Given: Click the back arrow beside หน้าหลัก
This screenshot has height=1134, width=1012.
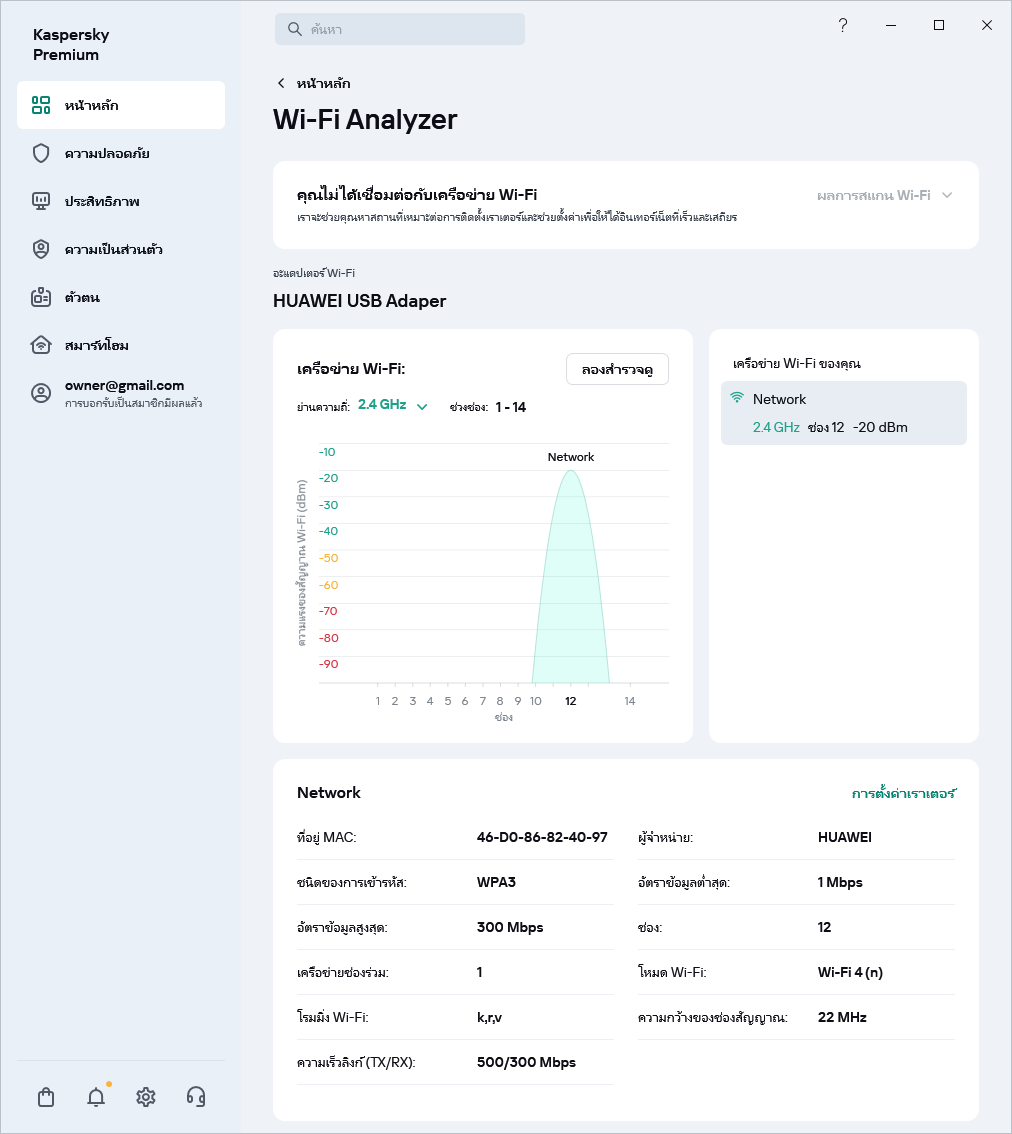Looking at the screenshot, I should click(281, 83).
